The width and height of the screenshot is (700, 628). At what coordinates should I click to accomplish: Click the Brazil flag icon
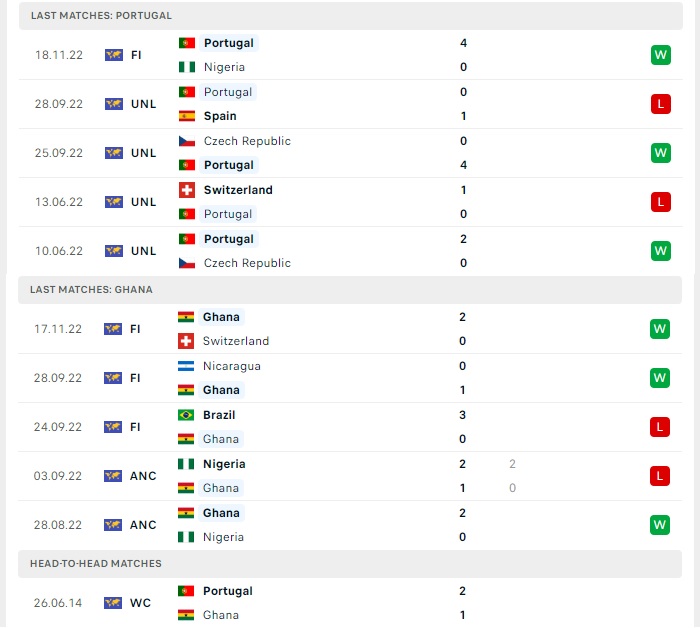pyautogui.click(x=186, y=415)
